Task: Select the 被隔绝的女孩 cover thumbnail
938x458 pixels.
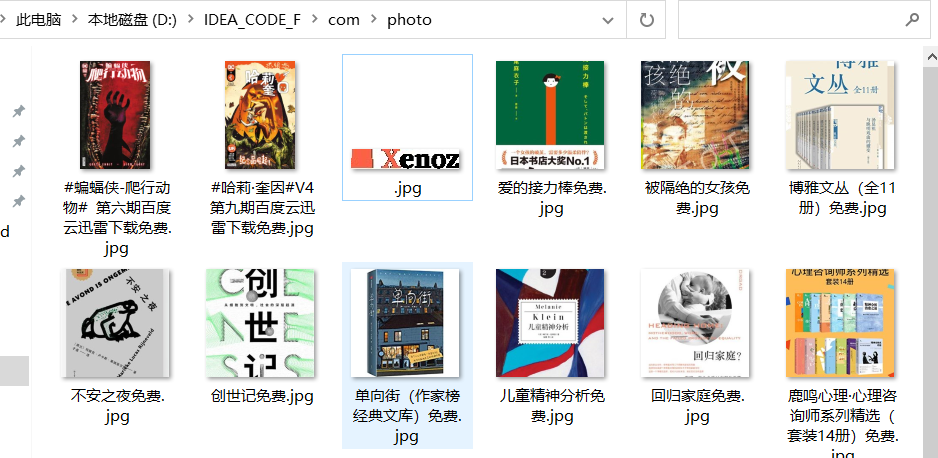Action: tap(695, 115)
